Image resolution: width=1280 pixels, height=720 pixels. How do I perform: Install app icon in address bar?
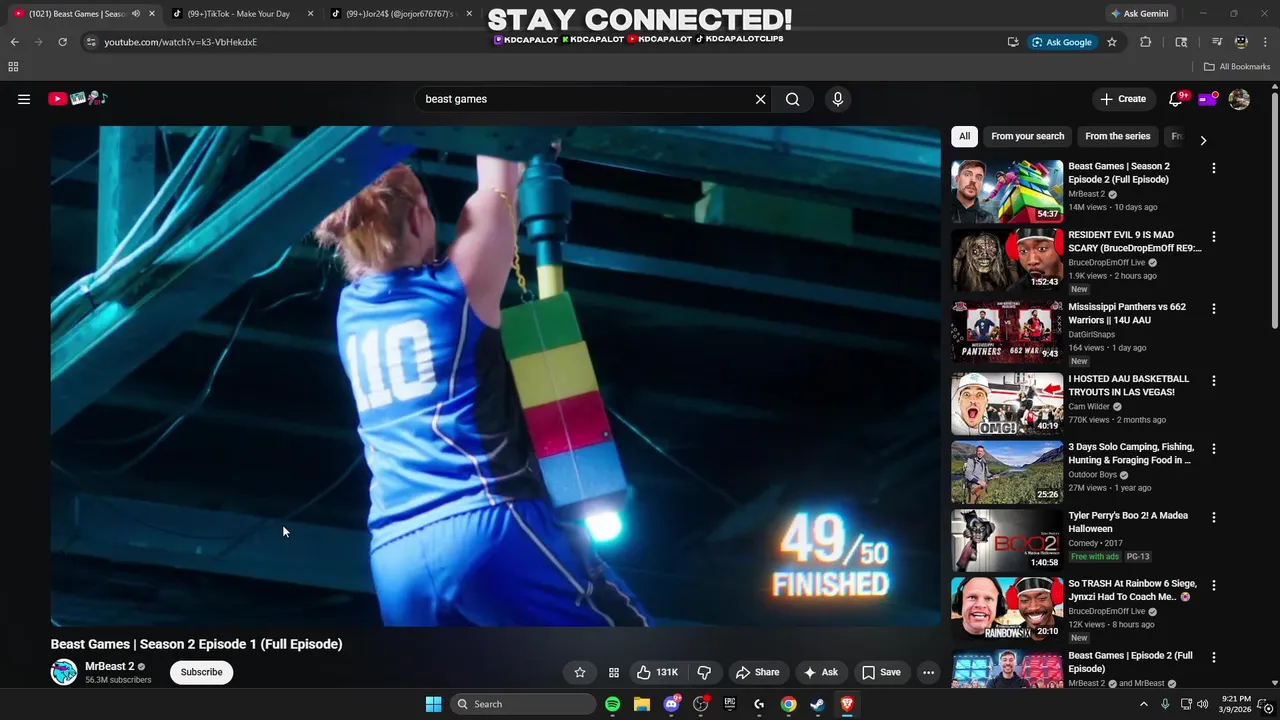click(x=1013, y=42)
